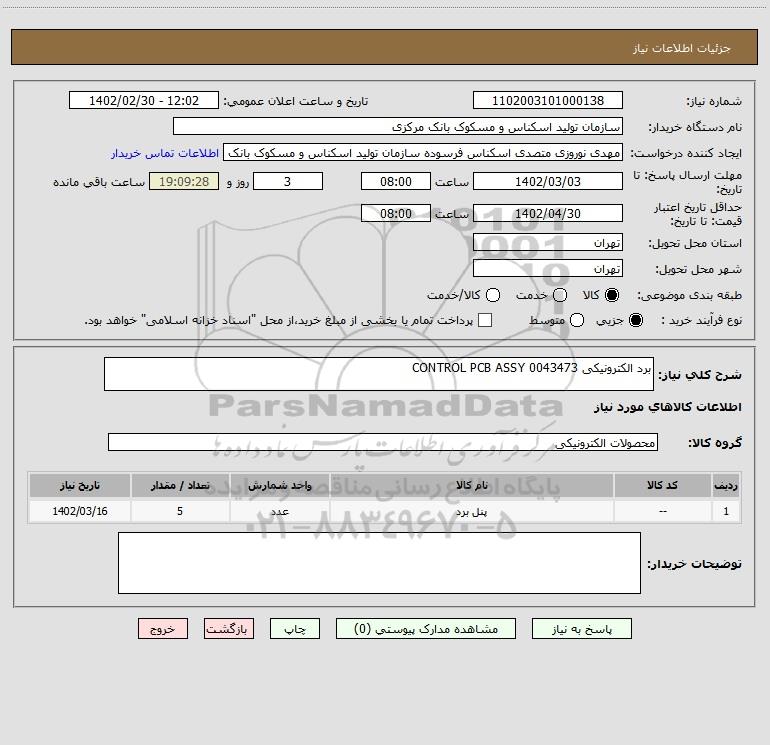Click the -- item code cell
This screenshot has height=745, width=770.
point(662,511)
